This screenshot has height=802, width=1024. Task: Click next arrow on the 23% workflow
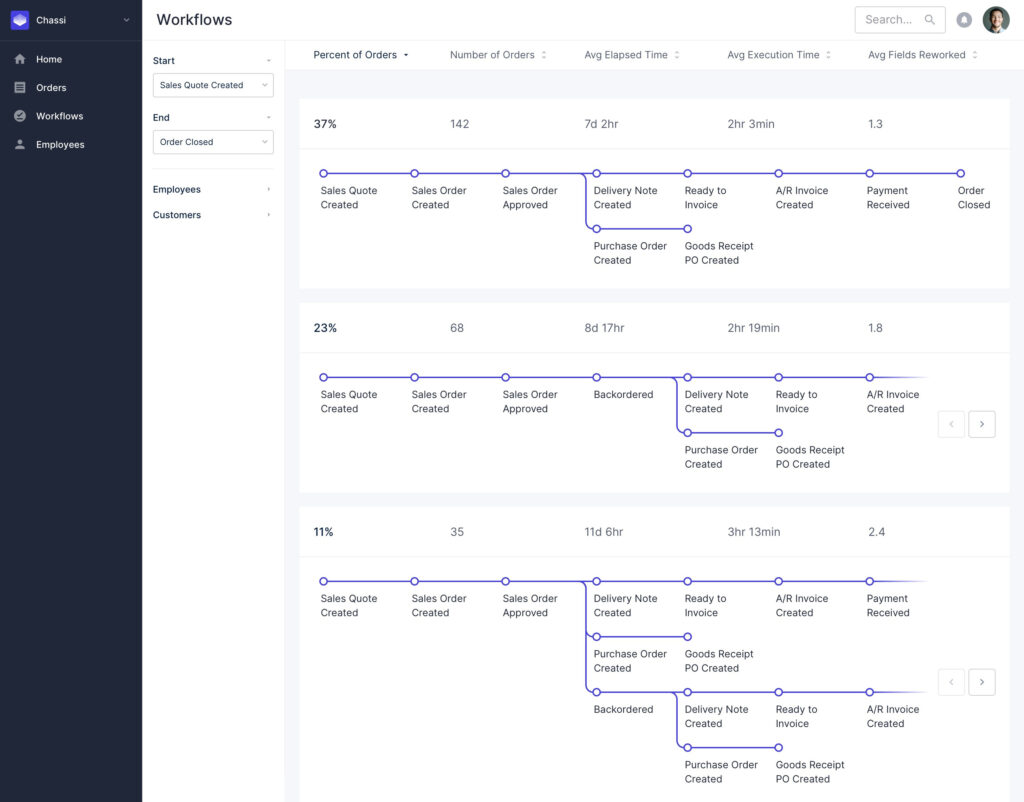[x=982, y=424]
